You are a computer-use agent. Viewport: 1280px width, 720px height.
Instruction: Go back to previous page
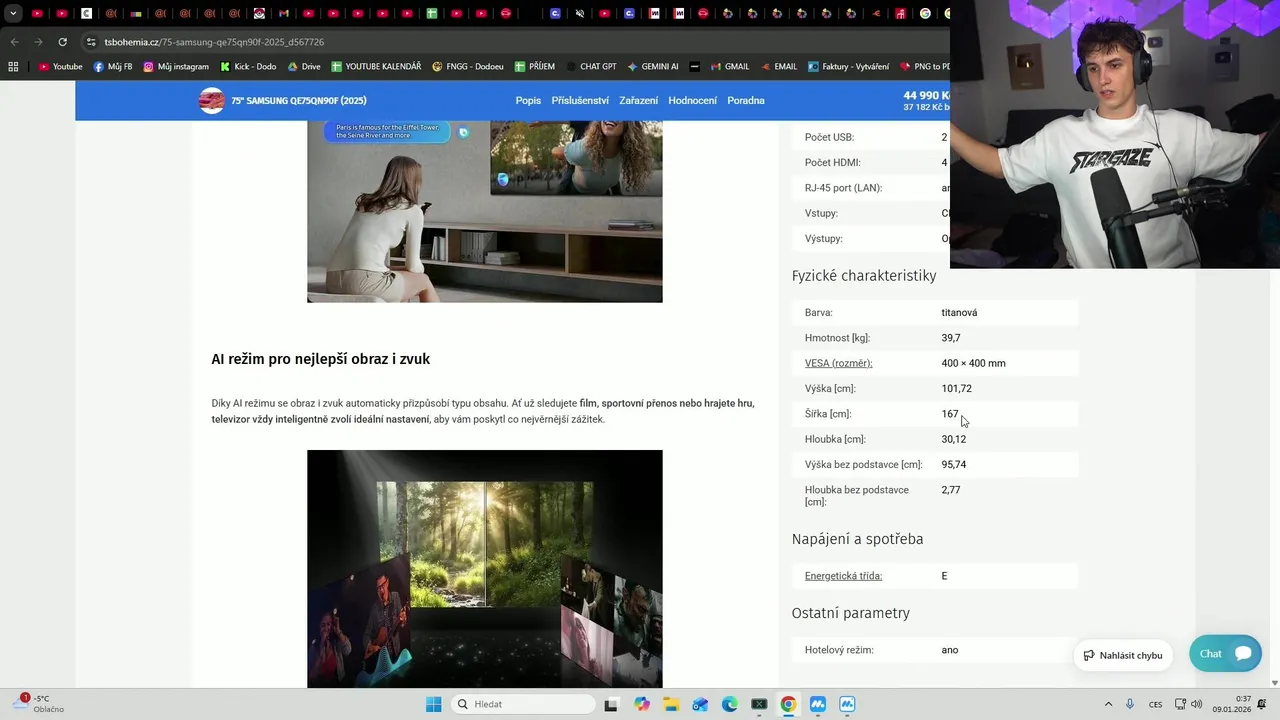click(14, 42)
